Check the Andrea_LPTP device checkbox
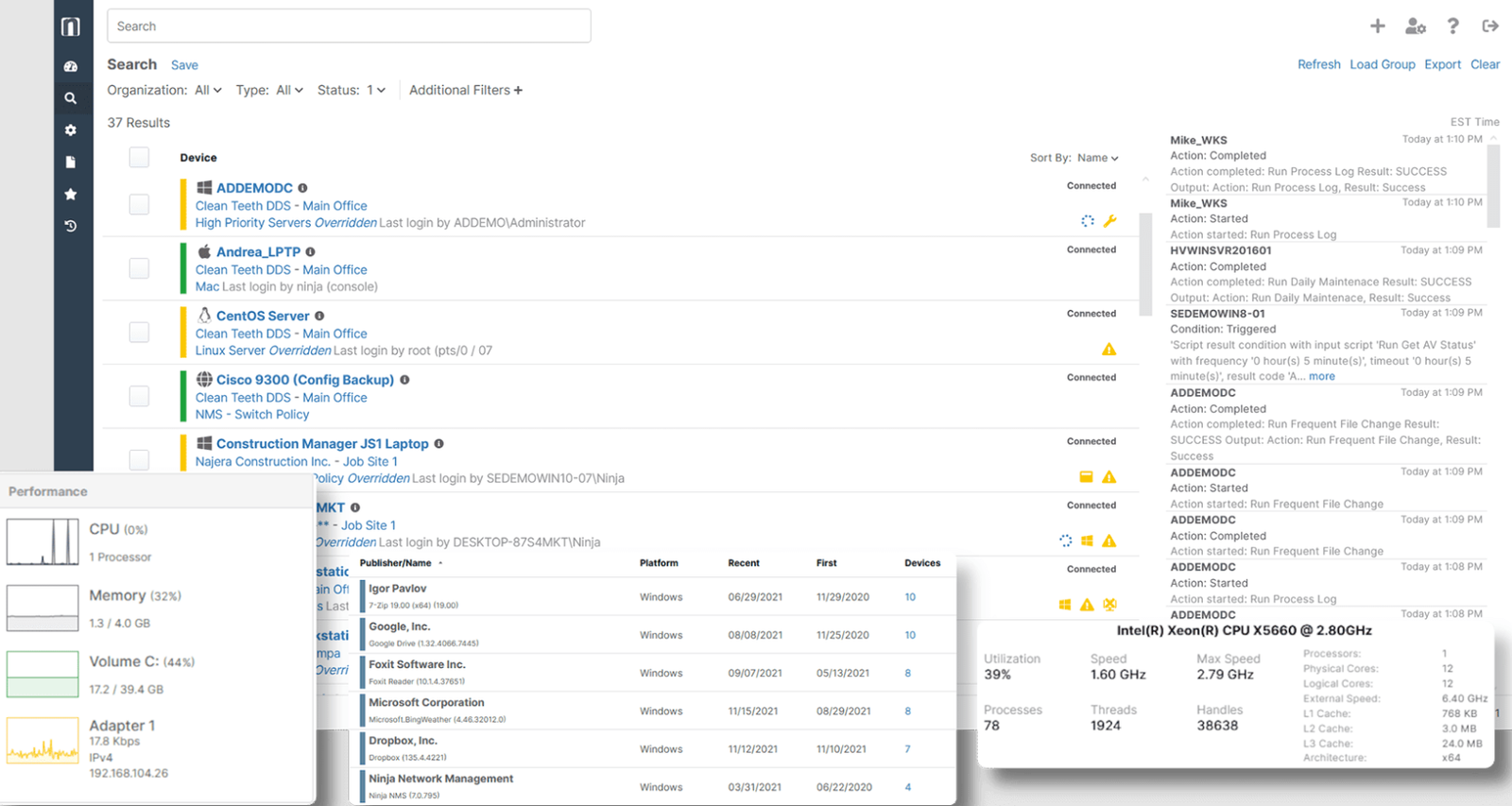Viewport: 1512px width, 806px height. [139, 268]
